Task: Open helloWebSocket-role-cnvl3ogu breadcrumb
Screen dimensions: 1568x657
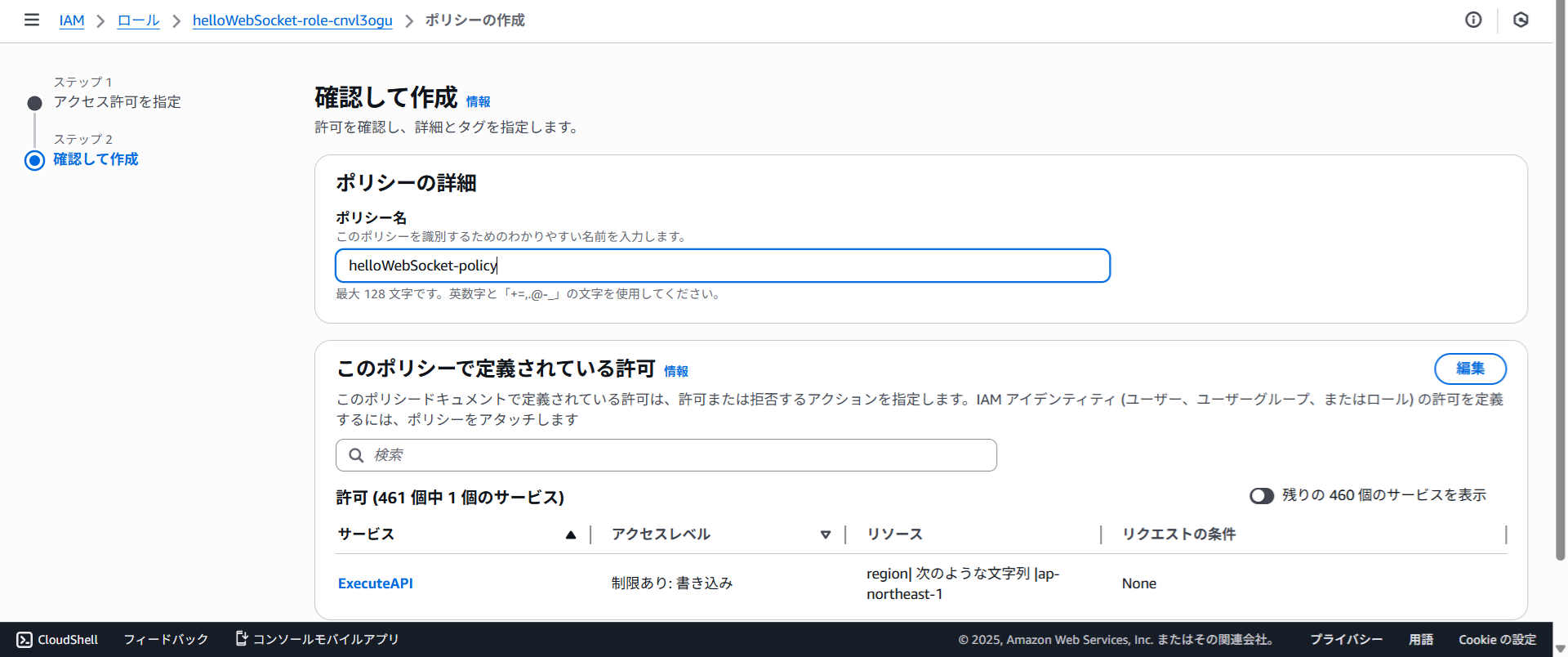Action: pyautogui.click(x=292, y=20)
